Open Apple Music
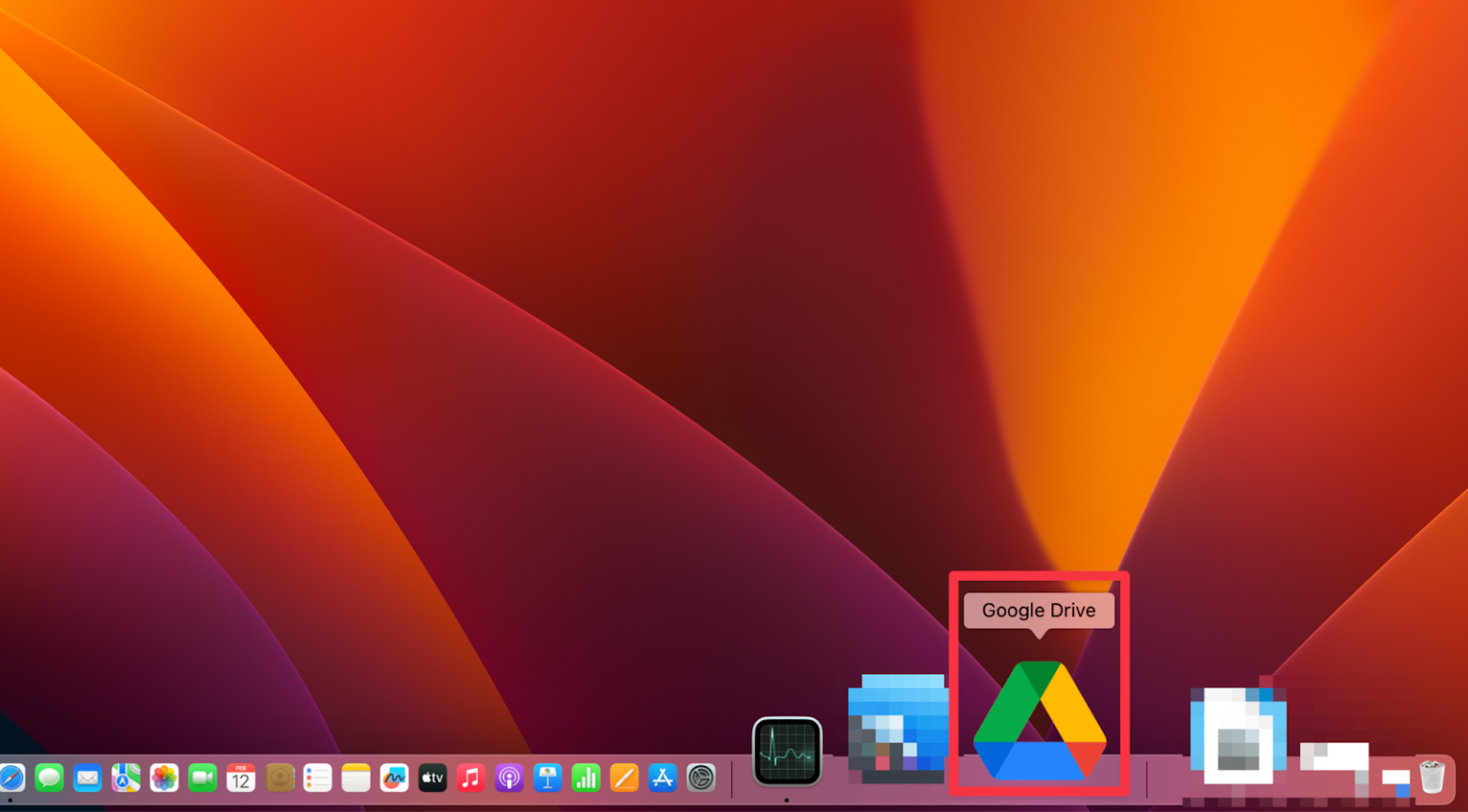Image resolution: width=1468 pixels, height=812 pixels. pyautogui.click(x=470, y=778)
